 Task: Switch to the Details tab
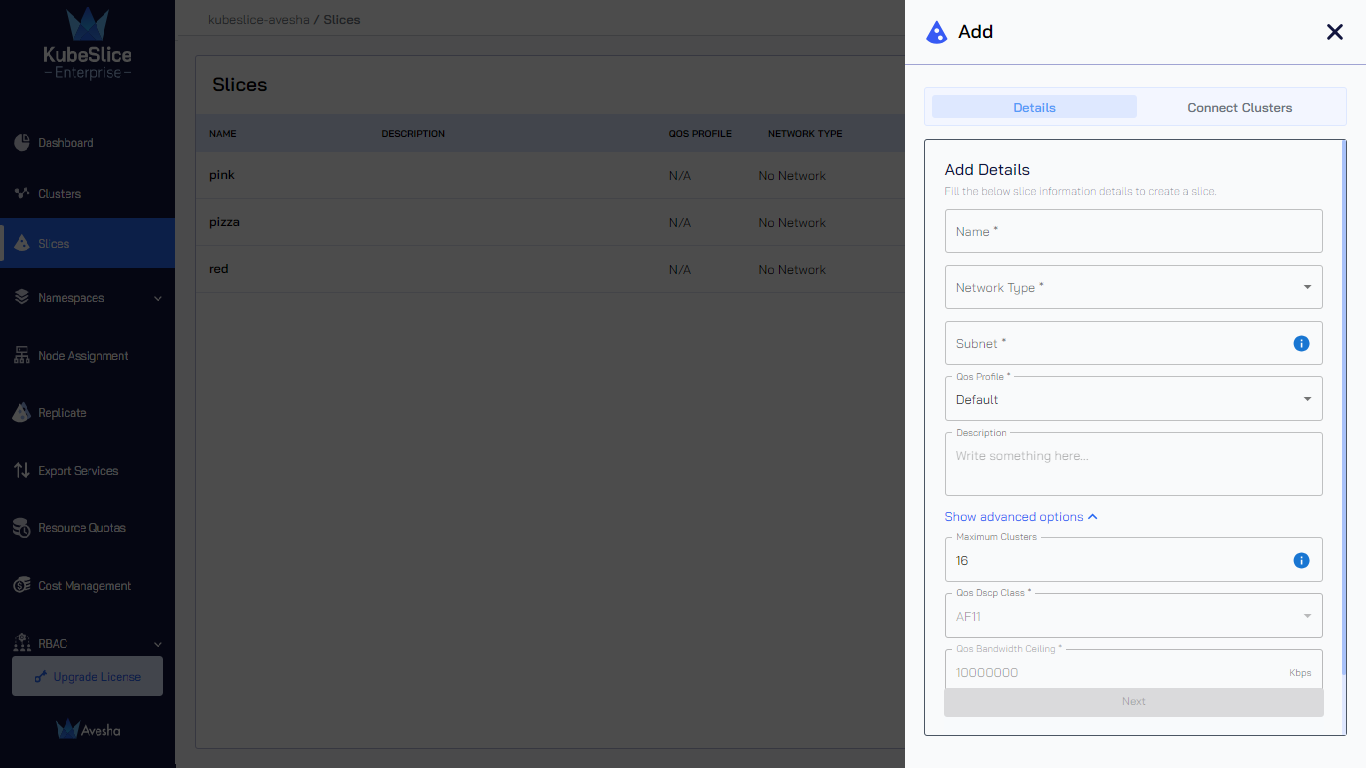click(1034, 107)
